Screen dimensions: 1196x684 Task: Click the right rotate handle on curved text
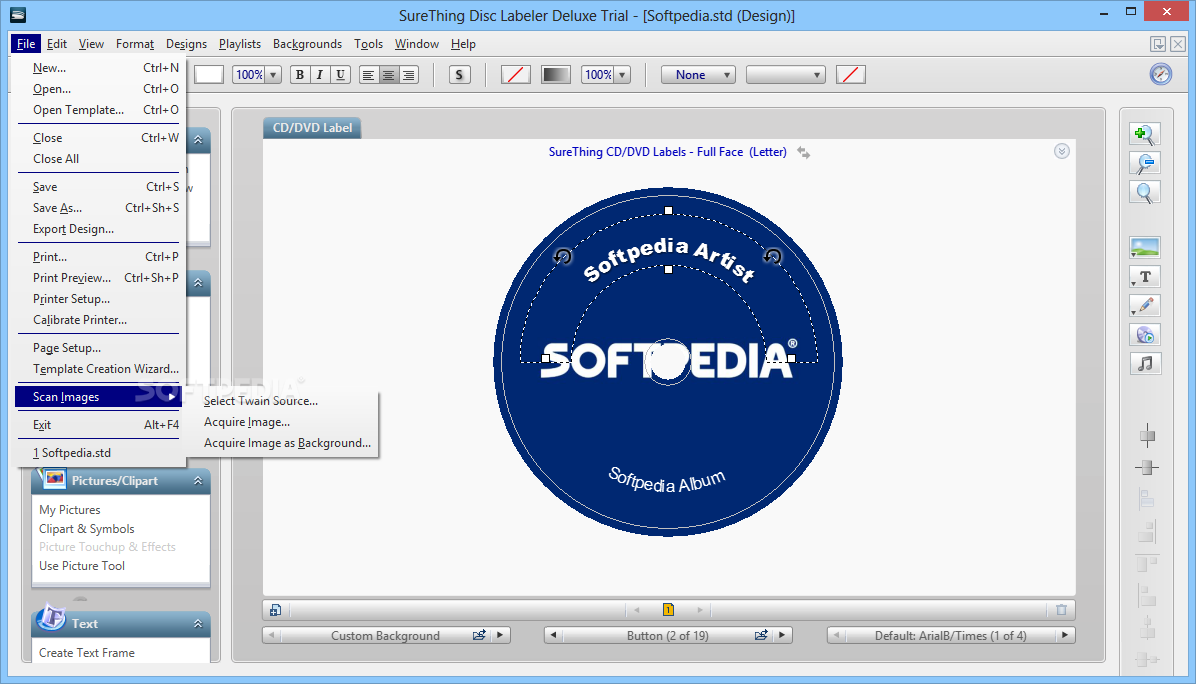[x=773, y=255]
